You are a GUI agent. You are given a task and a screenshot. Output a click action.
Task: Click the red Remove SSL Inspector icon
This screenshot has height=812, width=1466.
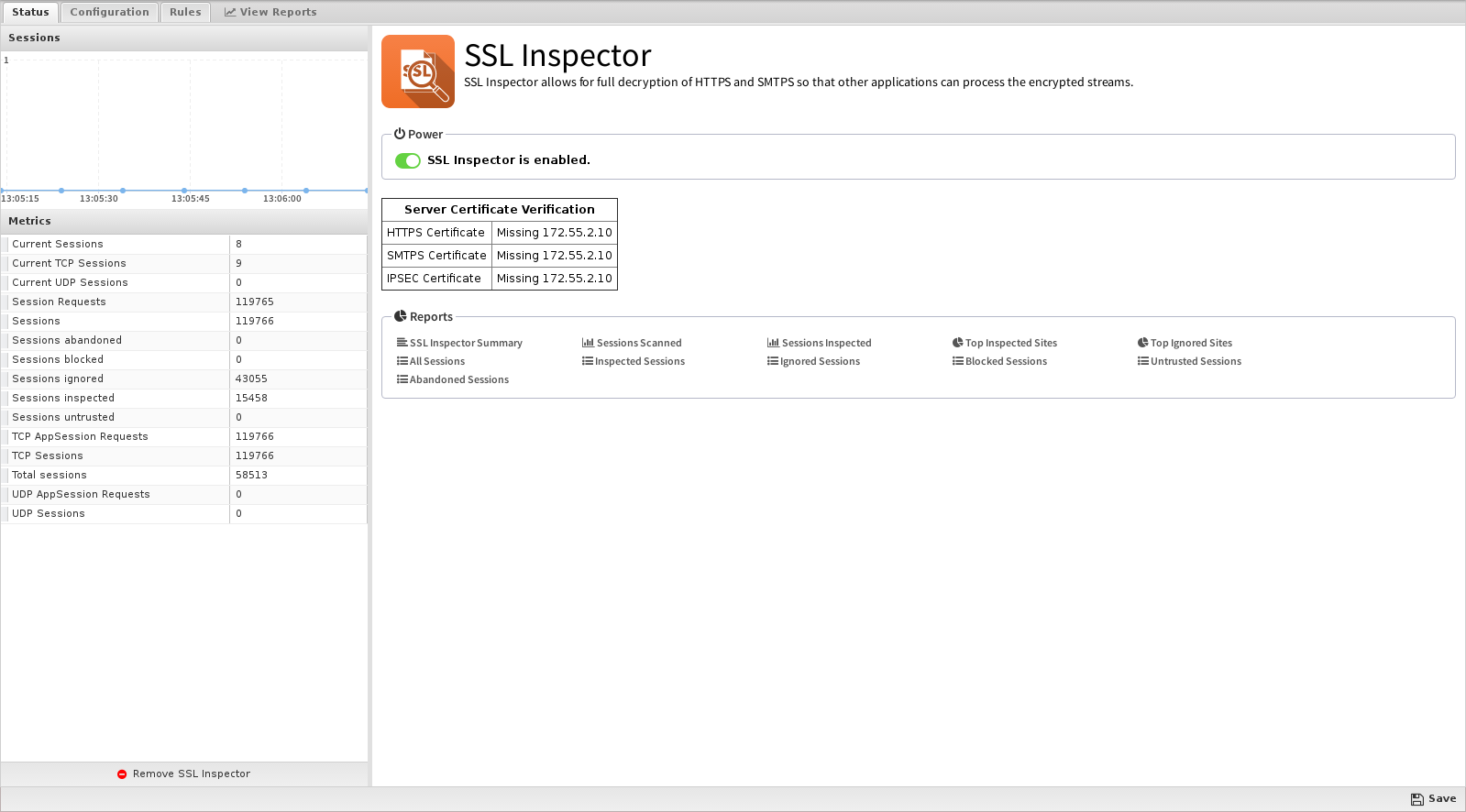122,774
